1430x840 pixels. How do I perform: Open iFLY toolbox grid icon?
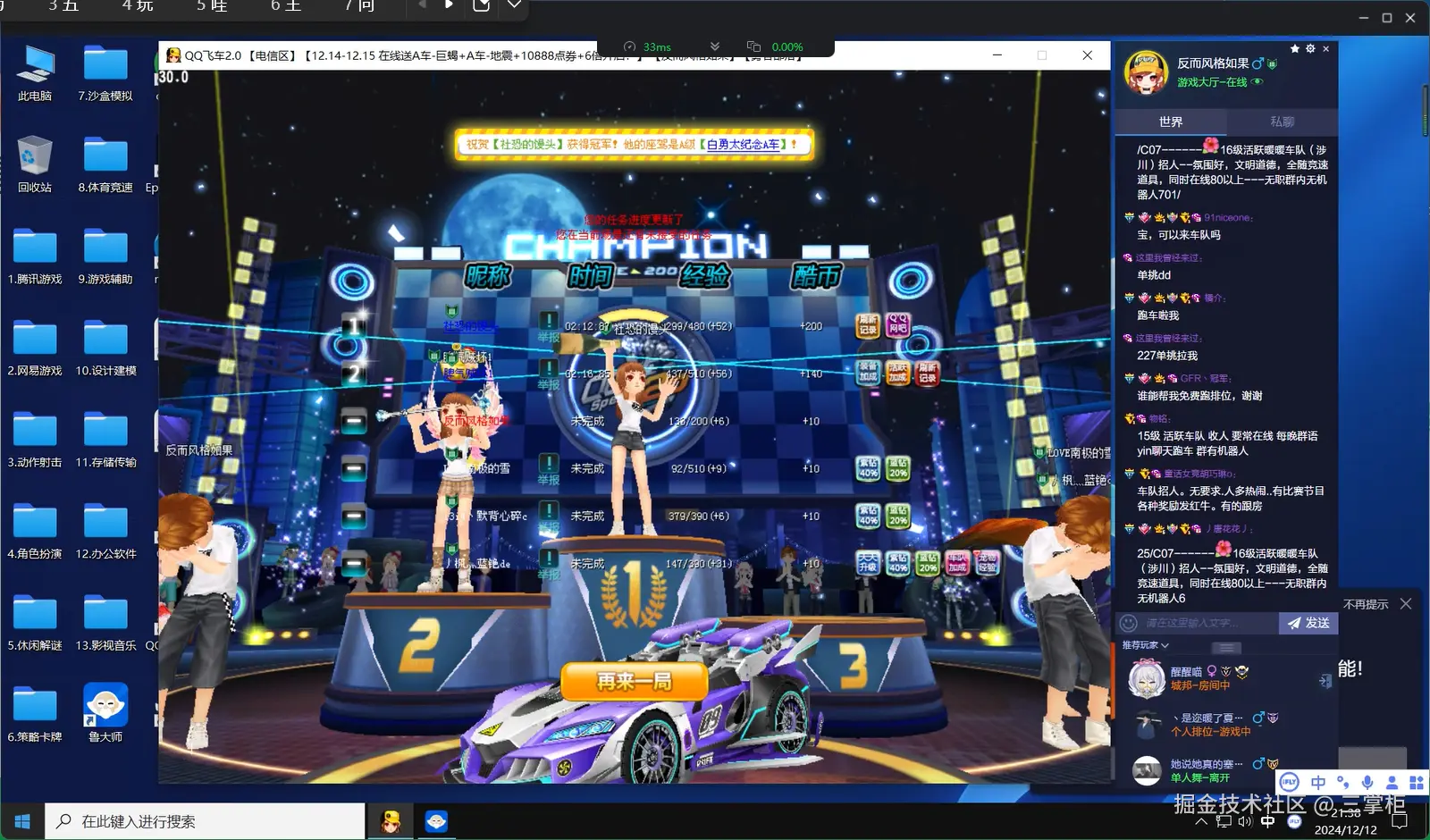click(1417, 782)
